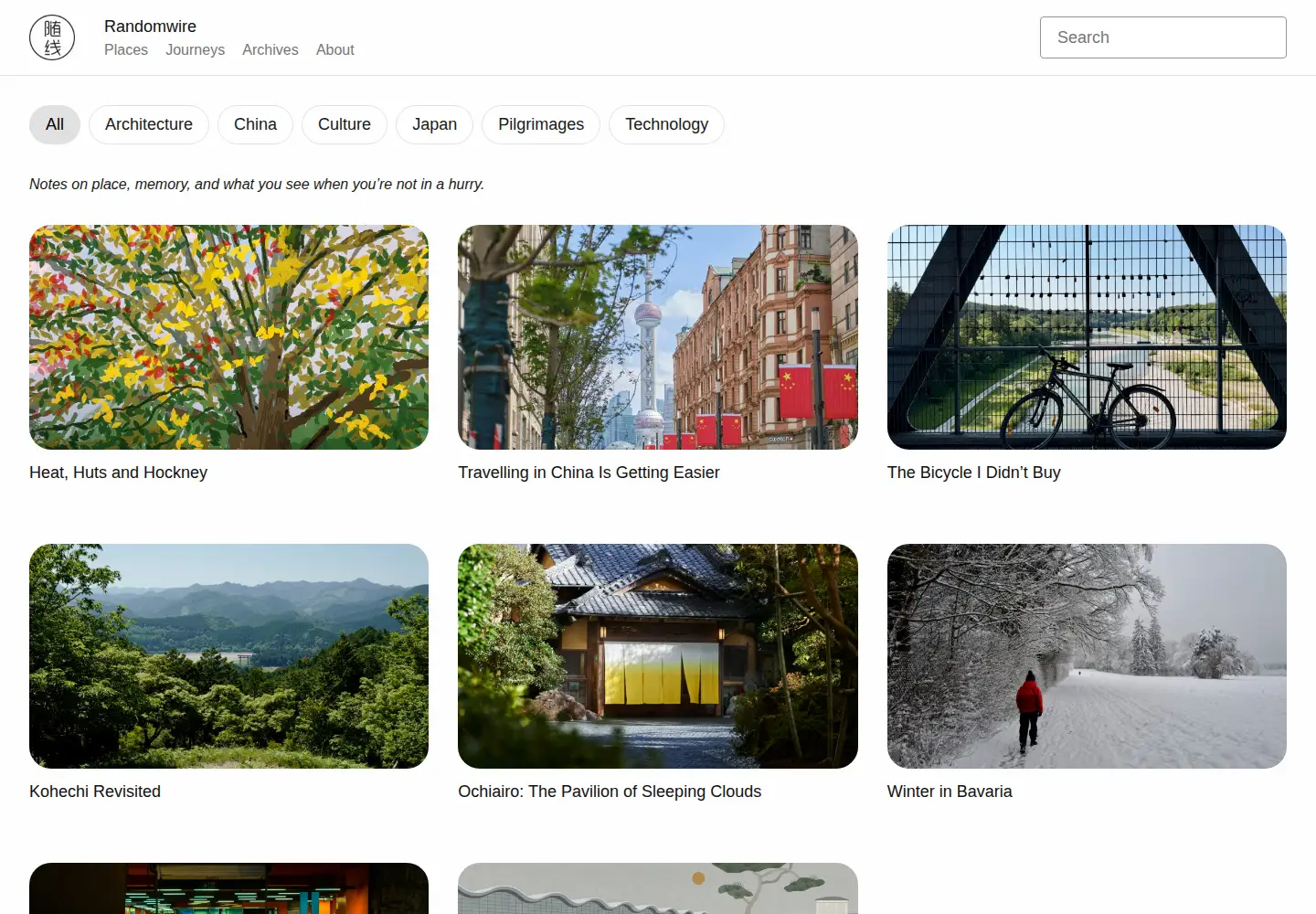The image size is (1316, 914).
Task: Filter posts by Pilgrimages
Action: pyautogui.click(x=541, y=124)
